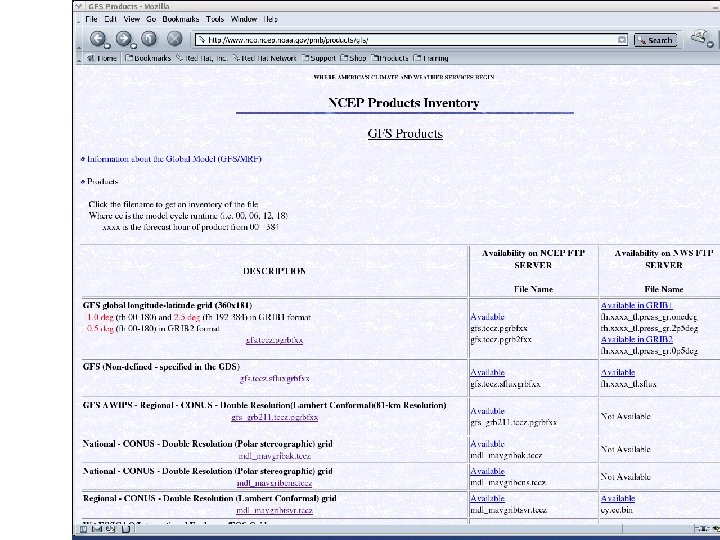Go back with the Back arrow button
Viewport: 720px width, 540px height.
click(x=97, y=39)
